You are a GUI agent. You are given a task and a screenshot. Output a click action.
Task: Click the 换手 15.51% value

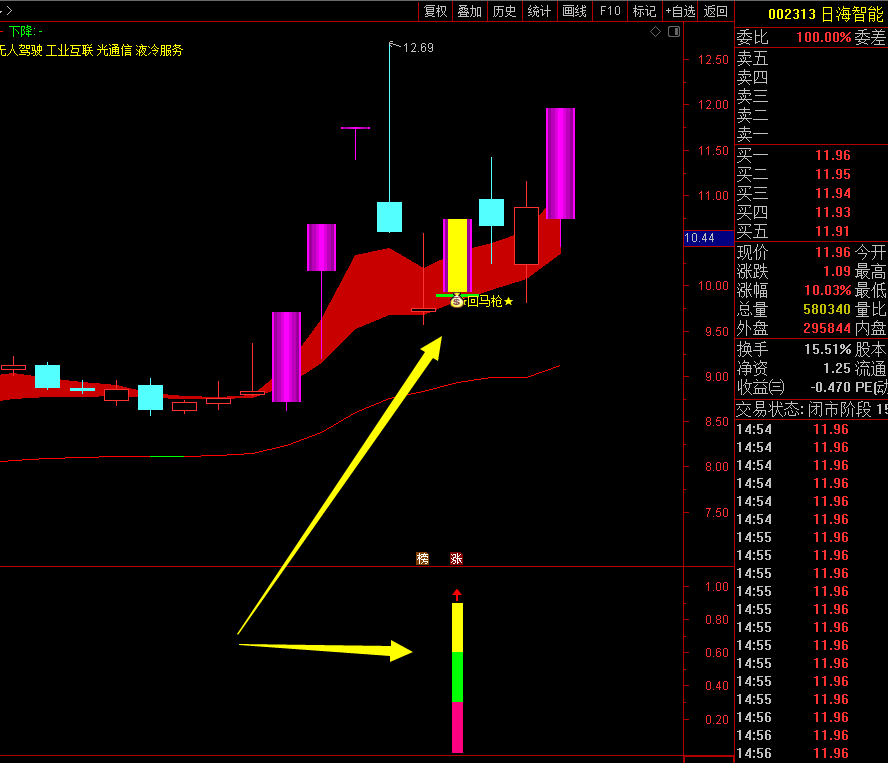[x=827, y=349]
